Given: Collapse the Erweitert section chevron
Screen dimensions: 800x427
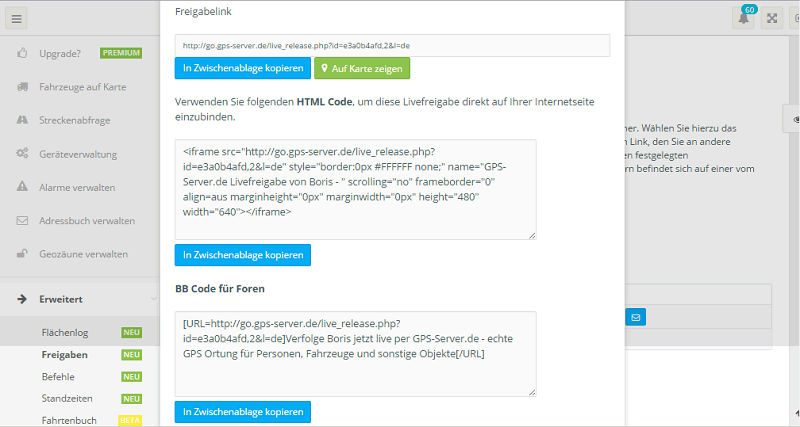Looking at the screenshot, I should 154,298.
